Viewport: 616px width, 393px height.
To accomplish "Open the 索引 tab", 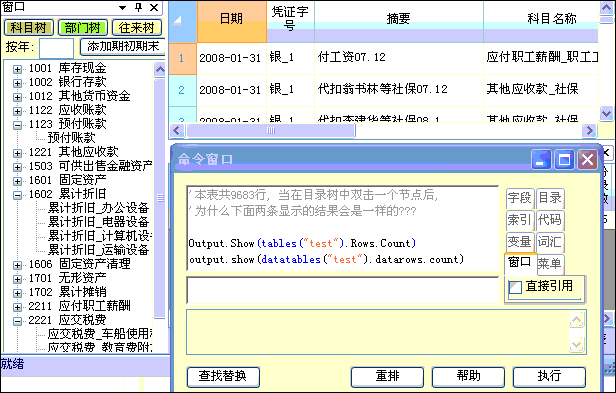I will (x=519, y=220).
